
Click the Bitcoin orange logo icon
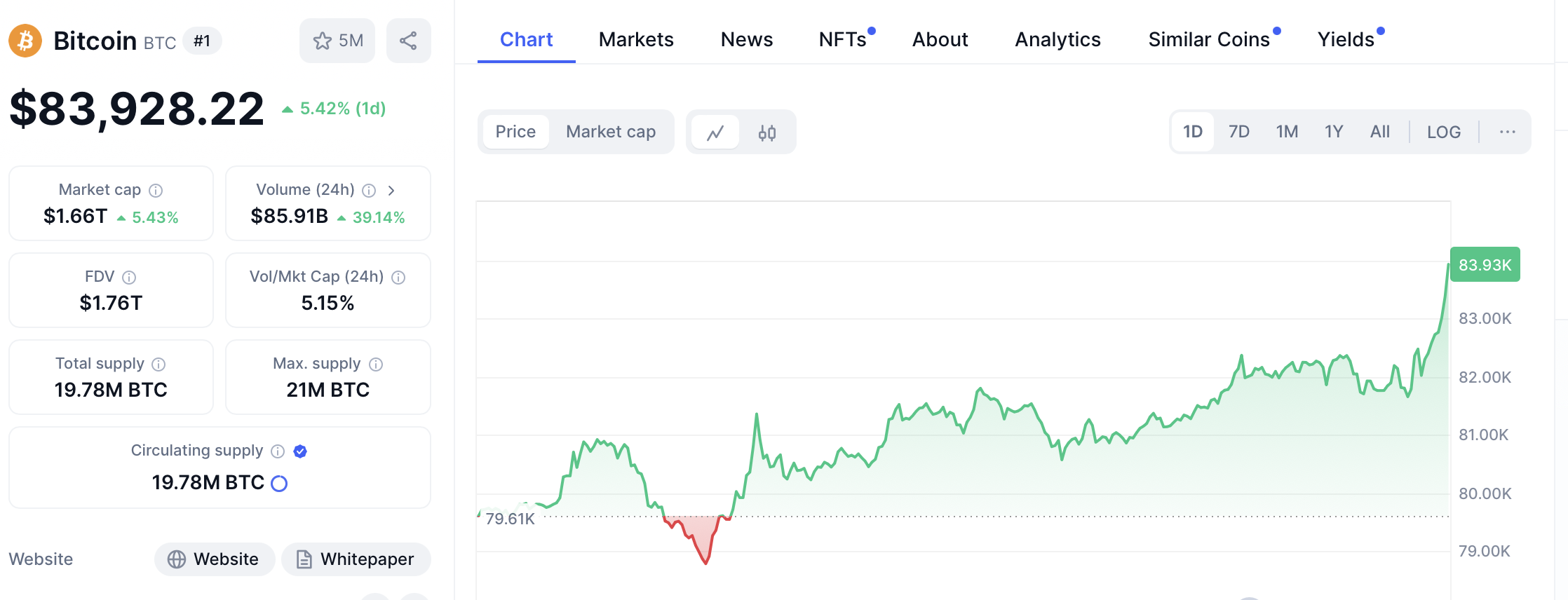point(25,41)
